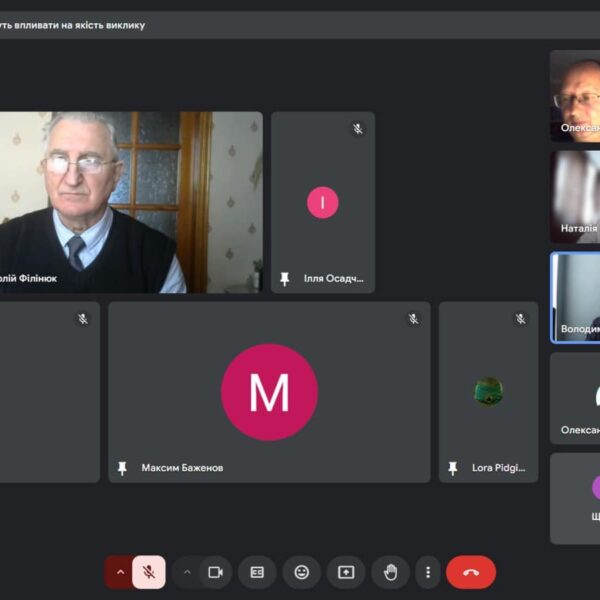Raise your hand in the meeting
This screenshot has height=600, width=600.
tap(390, 572)
